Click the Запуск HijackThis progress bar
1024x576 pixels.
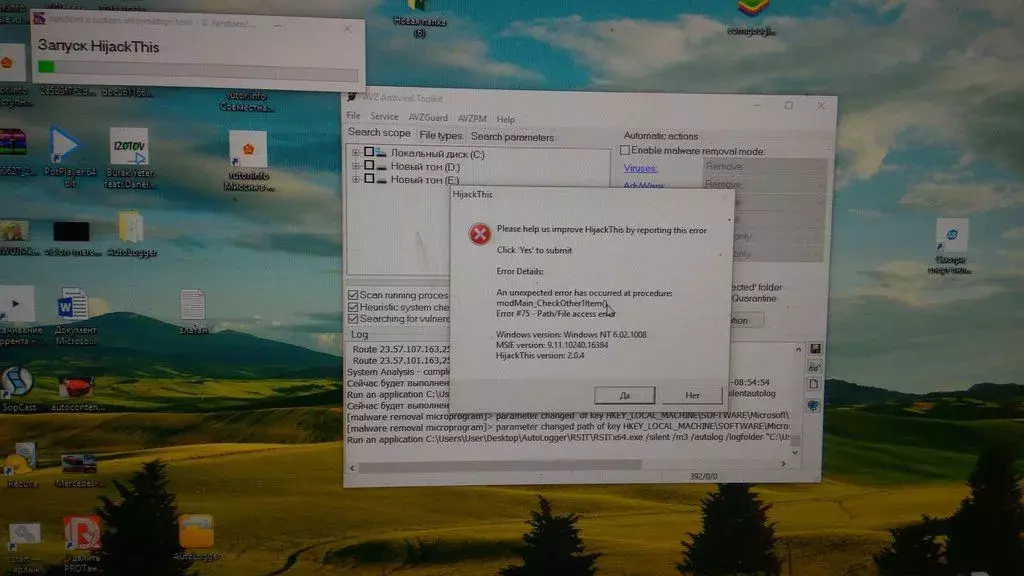click(x=198, y=69)
